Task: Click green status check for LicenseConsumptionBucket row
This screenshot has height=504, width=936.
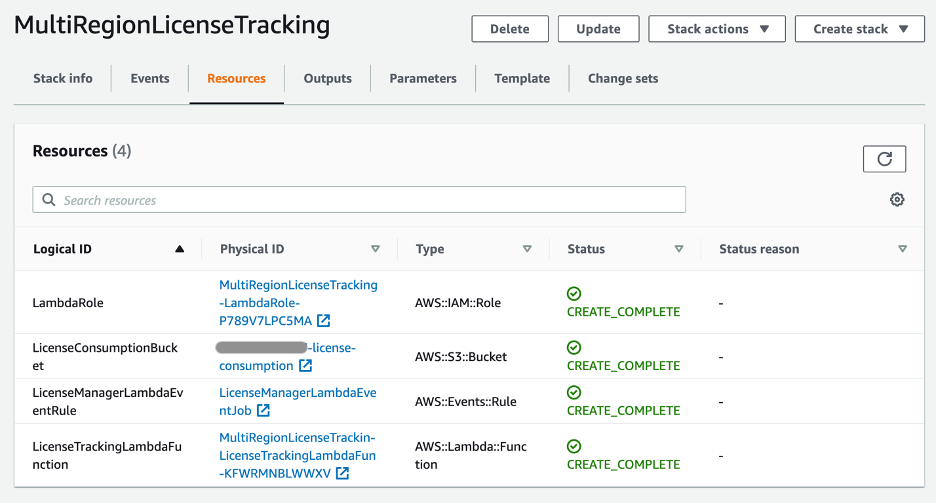Action: pyautogui.click(x=574, y=348)
